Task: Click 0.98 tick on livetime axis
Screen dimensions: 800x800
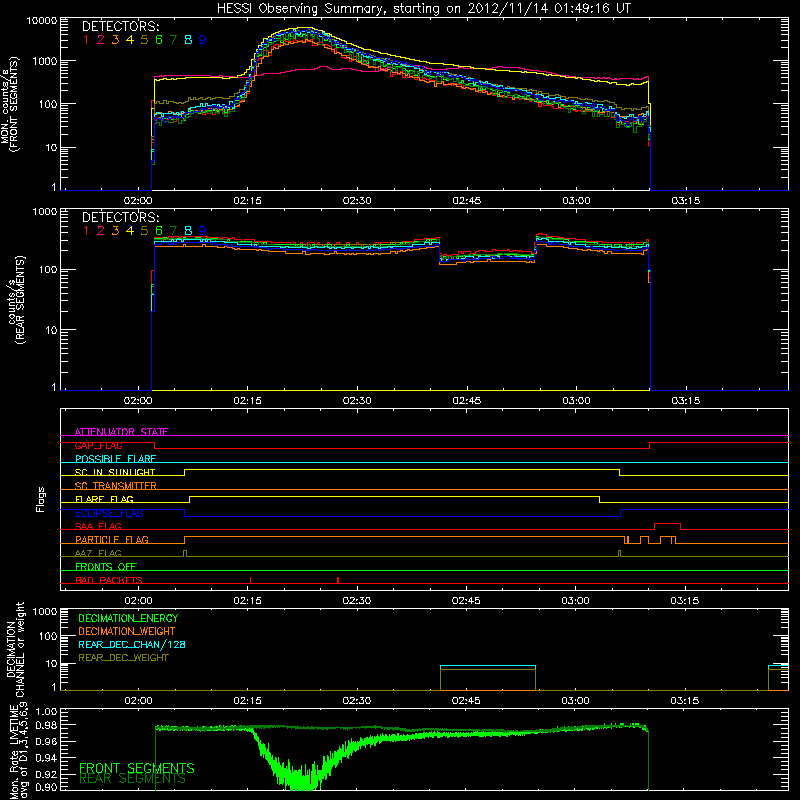Action: [46, 725]
